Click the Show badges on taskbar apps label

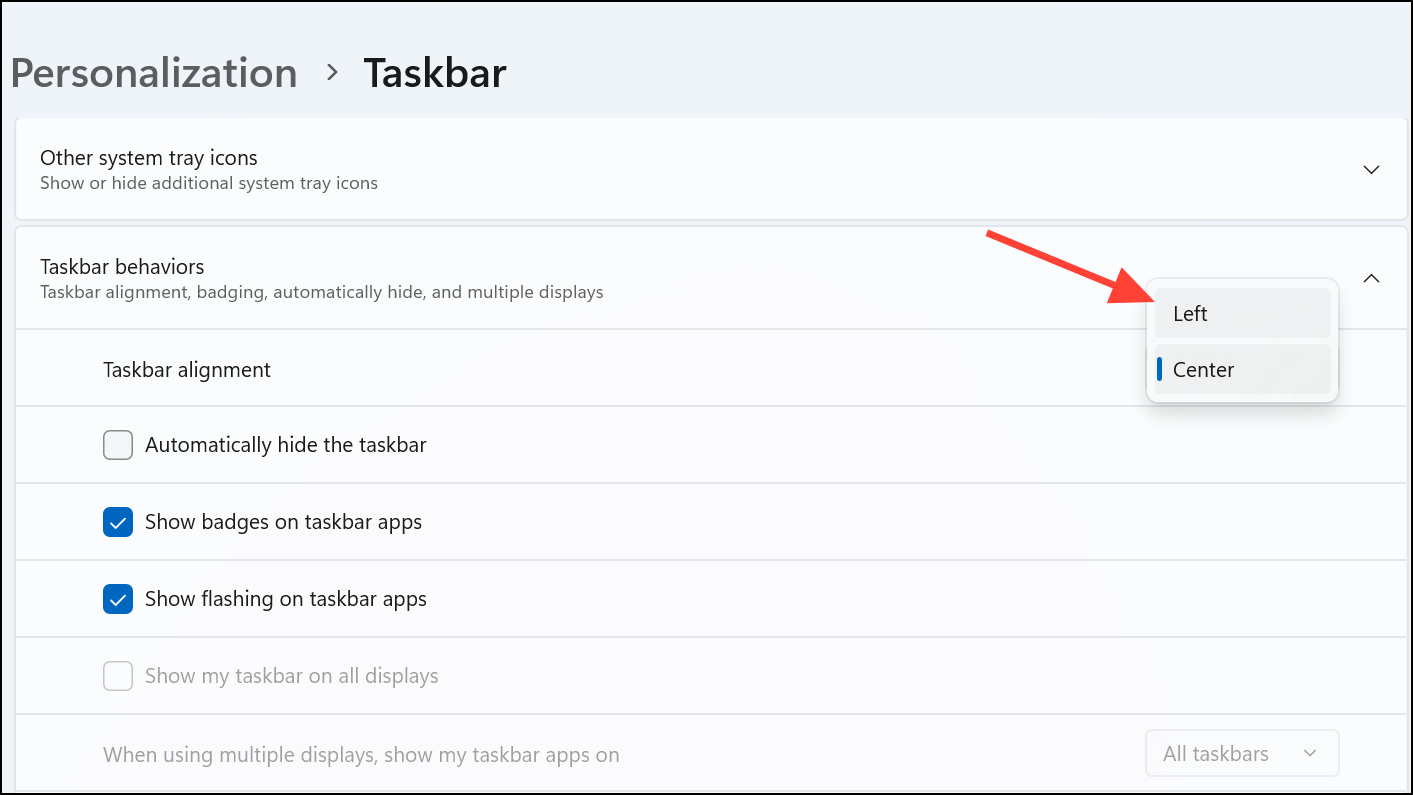[x=283, y=522]
